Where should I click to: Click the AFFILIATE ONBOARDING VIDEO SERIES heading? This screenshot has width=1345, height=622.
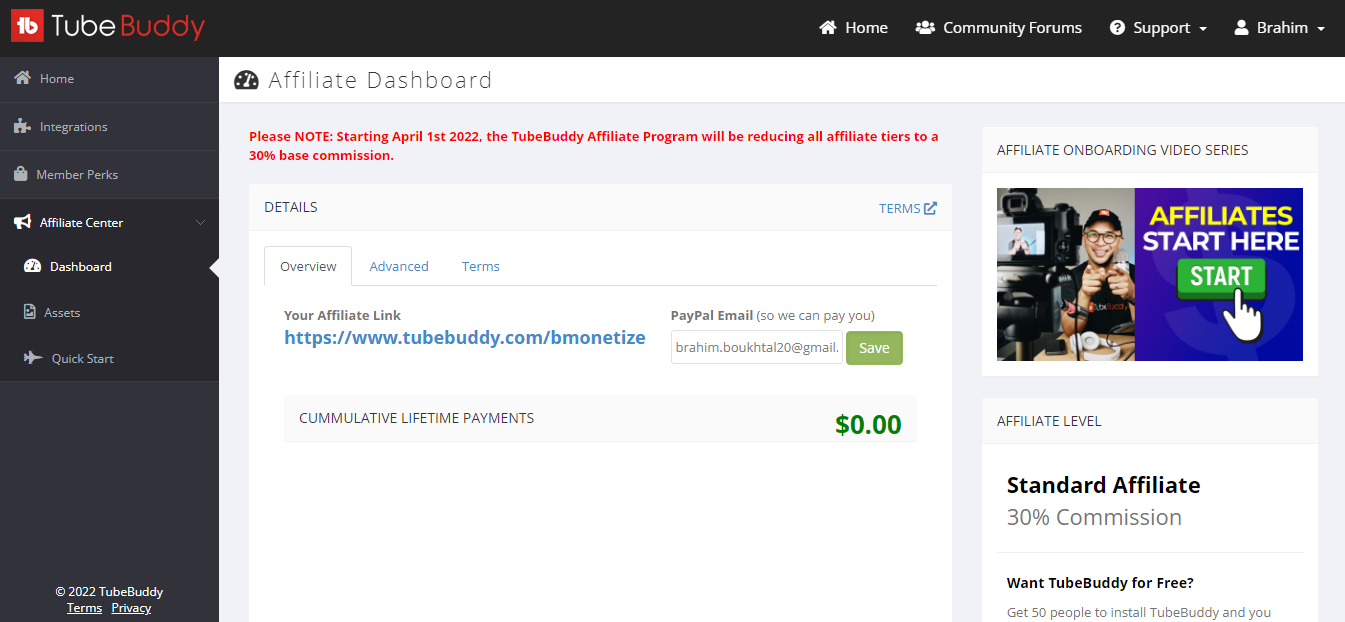coord(1122,150)
